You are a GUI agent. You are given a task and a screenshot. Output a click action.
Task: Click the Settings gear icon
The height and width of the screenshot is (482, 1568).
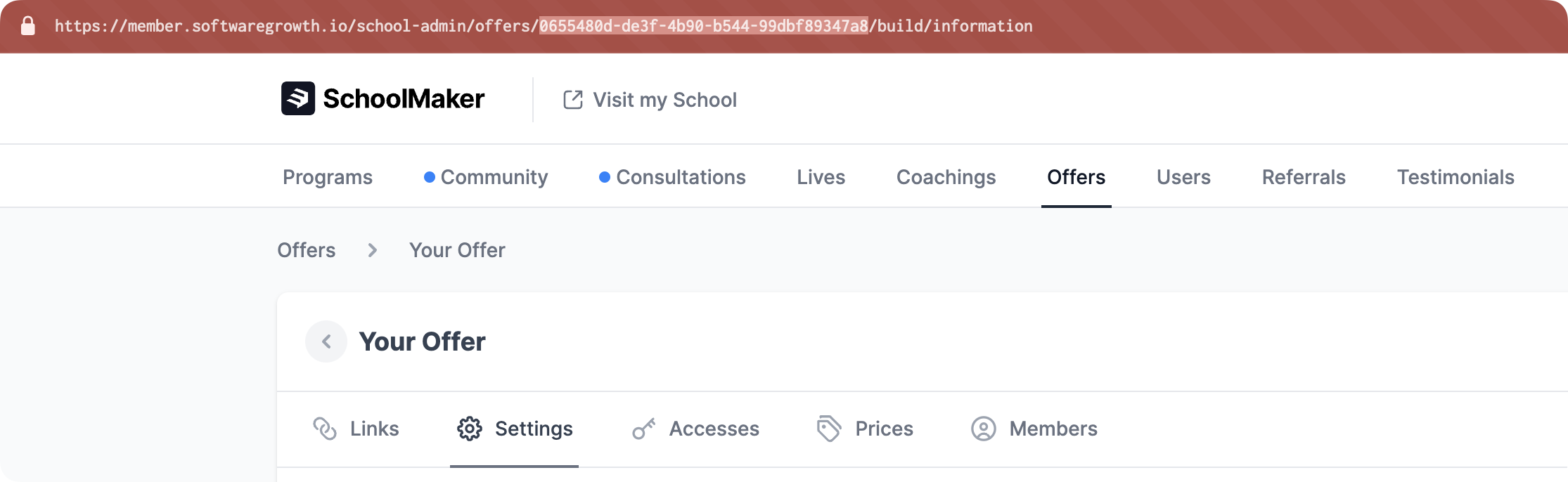470,429
